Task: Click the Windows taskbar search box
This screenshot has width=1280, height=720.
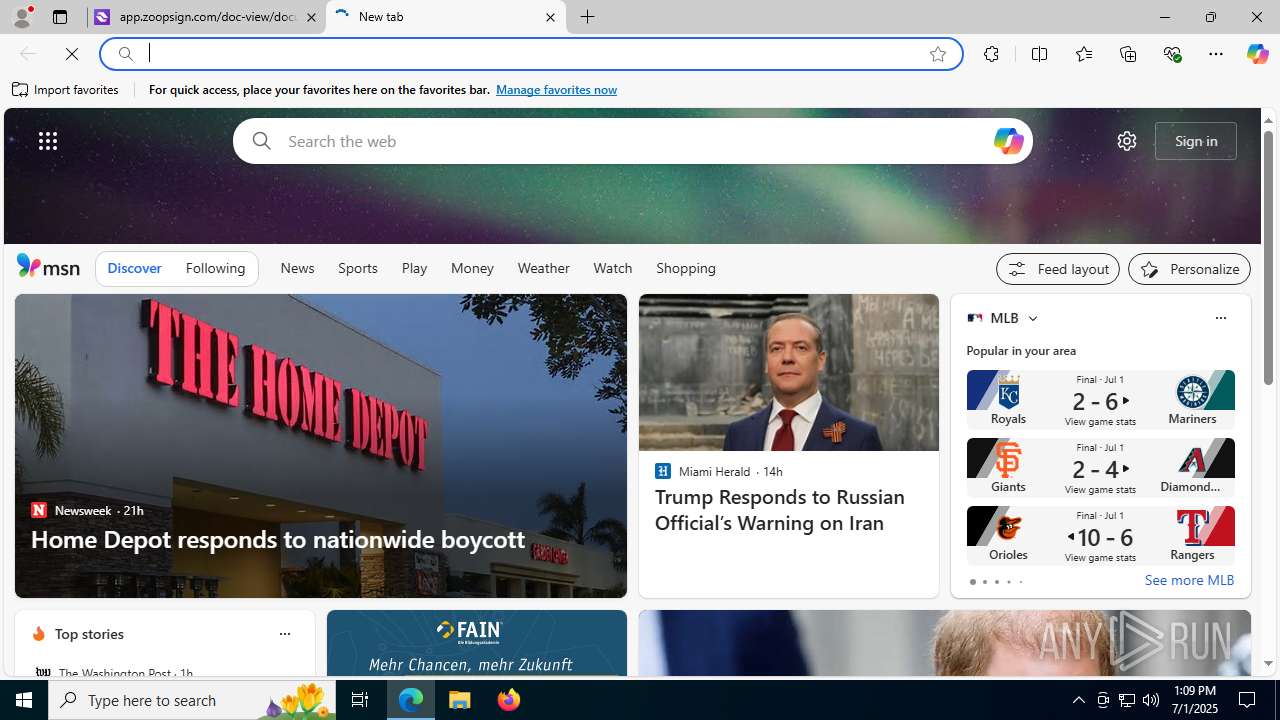Action: (190, 700)
